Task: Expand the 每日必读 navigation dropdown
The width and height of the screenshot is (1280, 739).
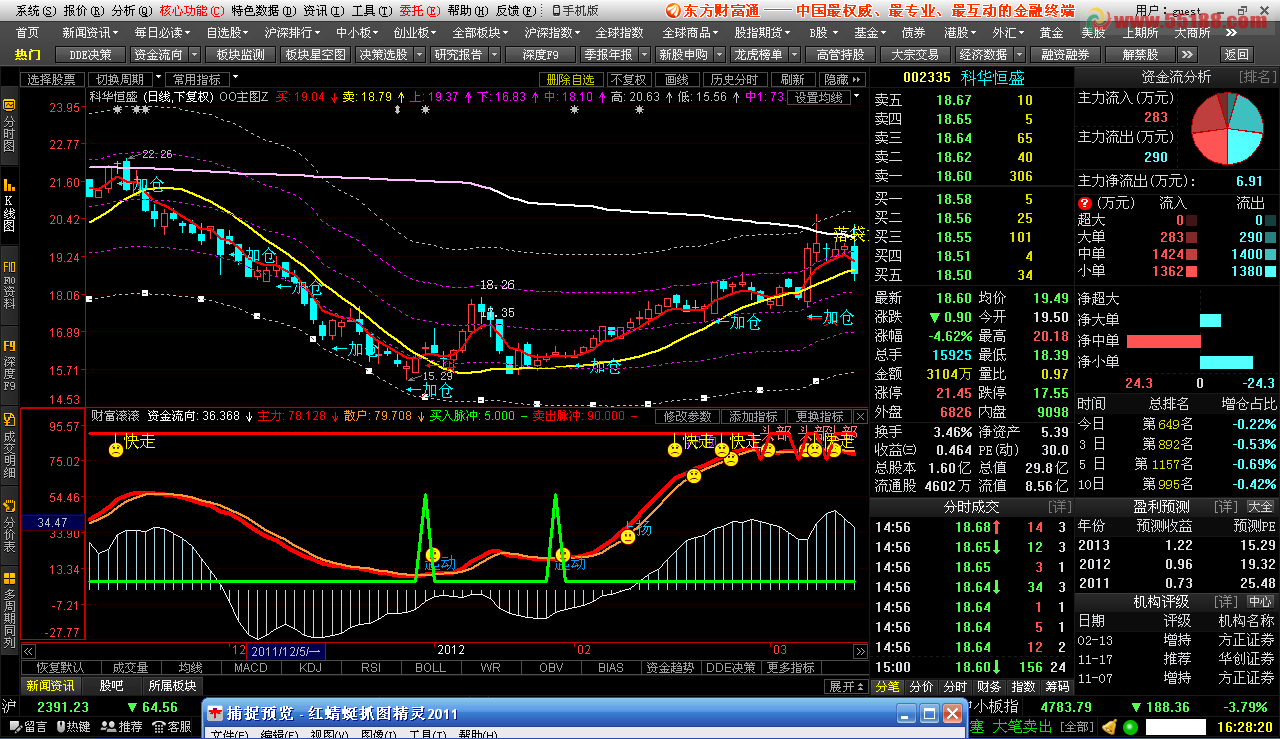Action: (x=190, y=33)
